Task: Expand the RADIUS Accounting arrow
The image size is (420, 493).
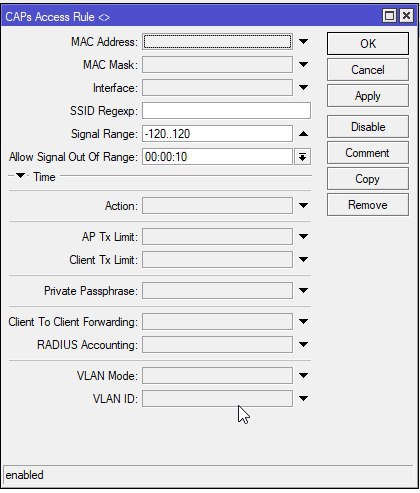Action: click(303, 345)
